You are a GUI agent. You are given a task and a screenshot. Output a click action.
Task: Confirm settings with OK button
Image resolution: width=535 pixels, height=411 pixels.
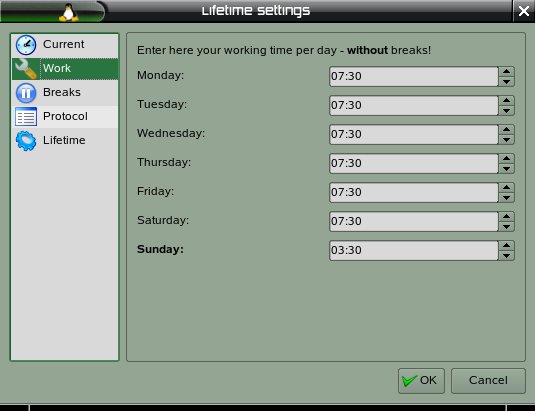[421, 381]
